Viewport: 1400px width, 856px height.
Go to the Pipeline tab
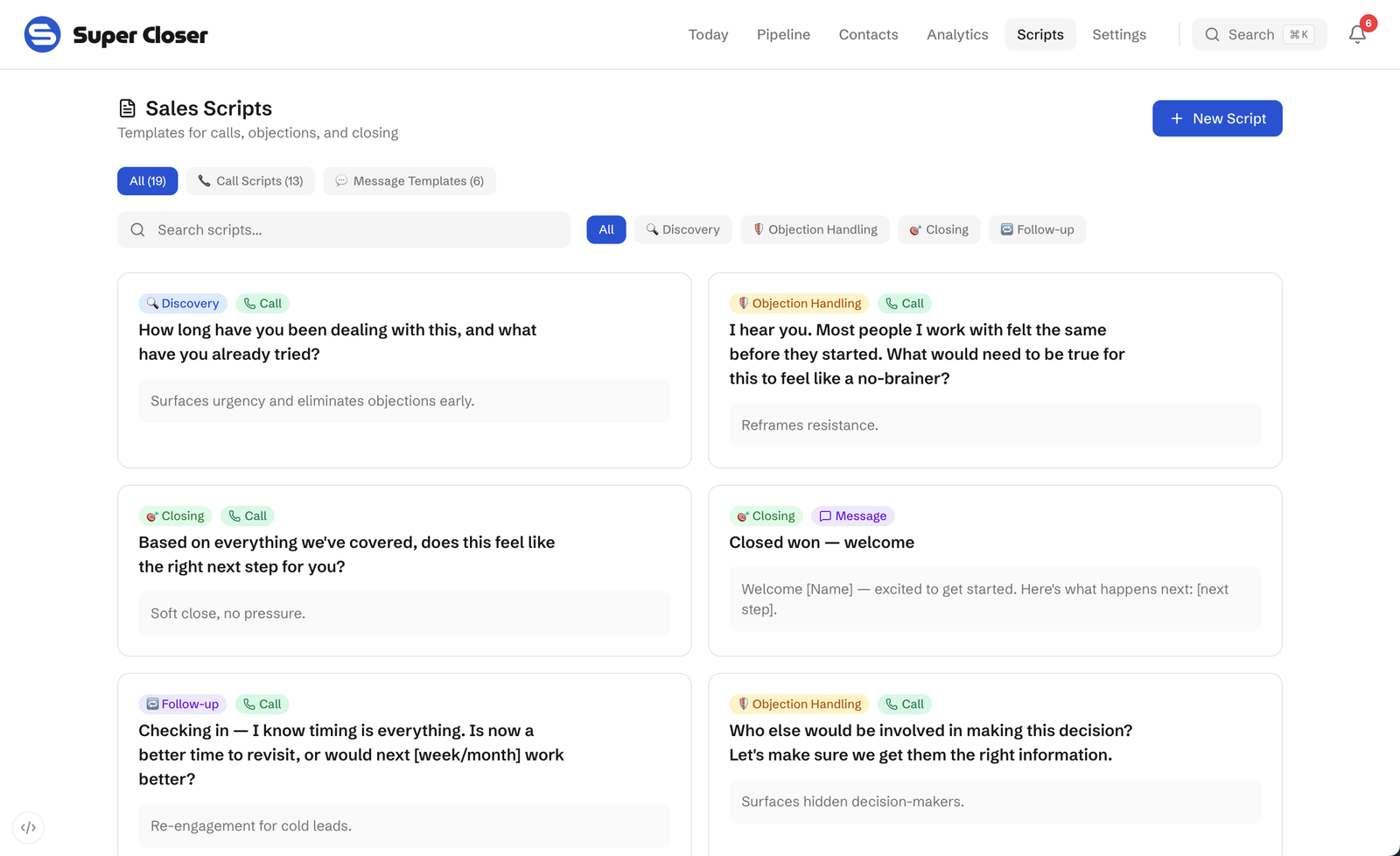pos(783,34)
